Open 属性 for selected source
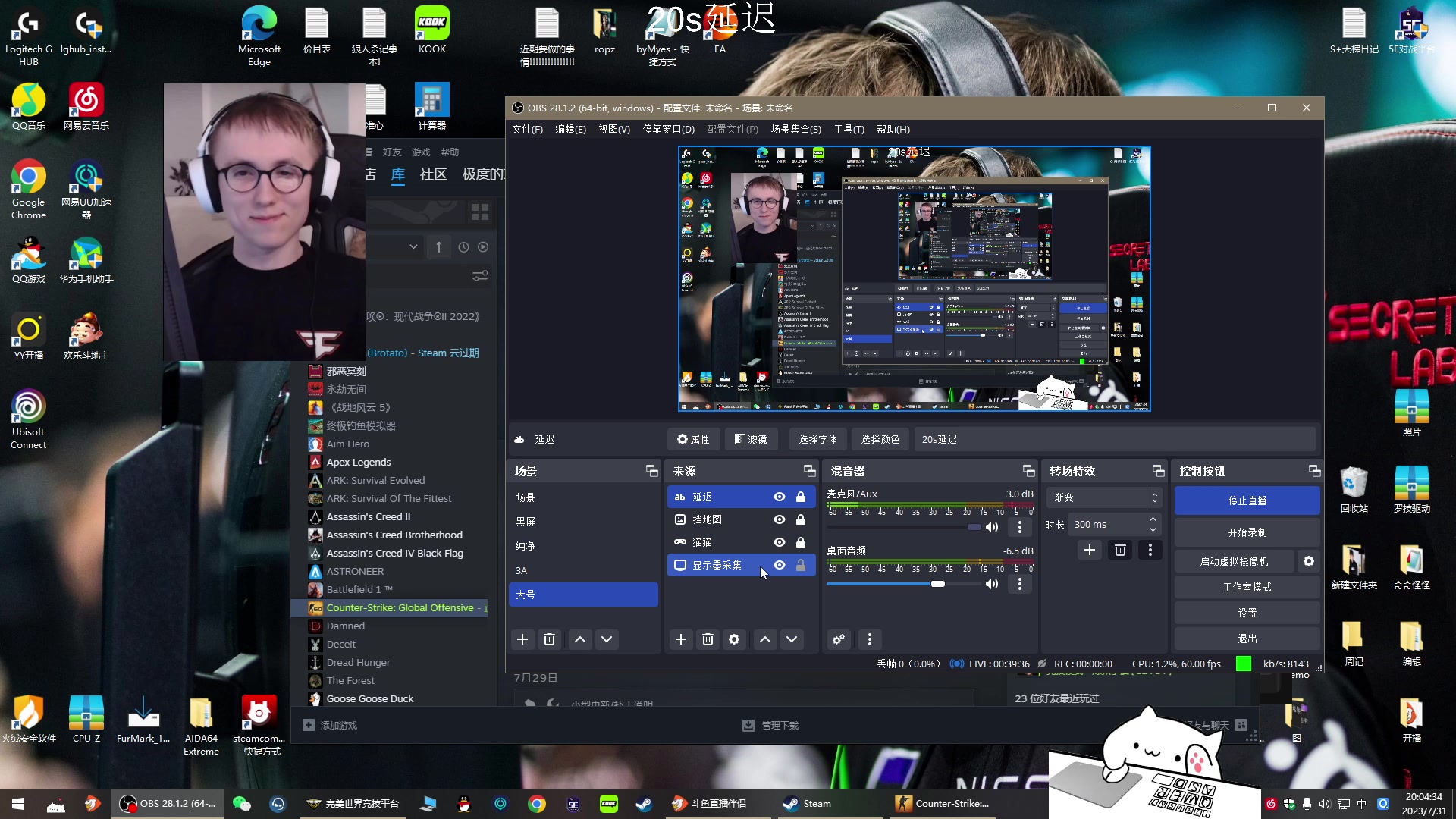Viewport: 1456px width, 819px height. point(693,439)
